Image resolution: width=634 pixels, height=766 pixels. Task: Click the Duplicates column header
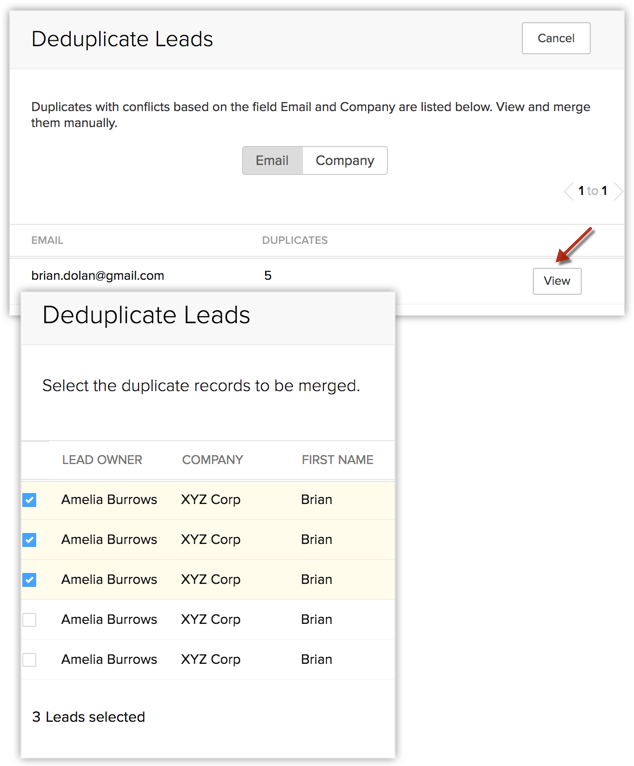pos(294,240)
